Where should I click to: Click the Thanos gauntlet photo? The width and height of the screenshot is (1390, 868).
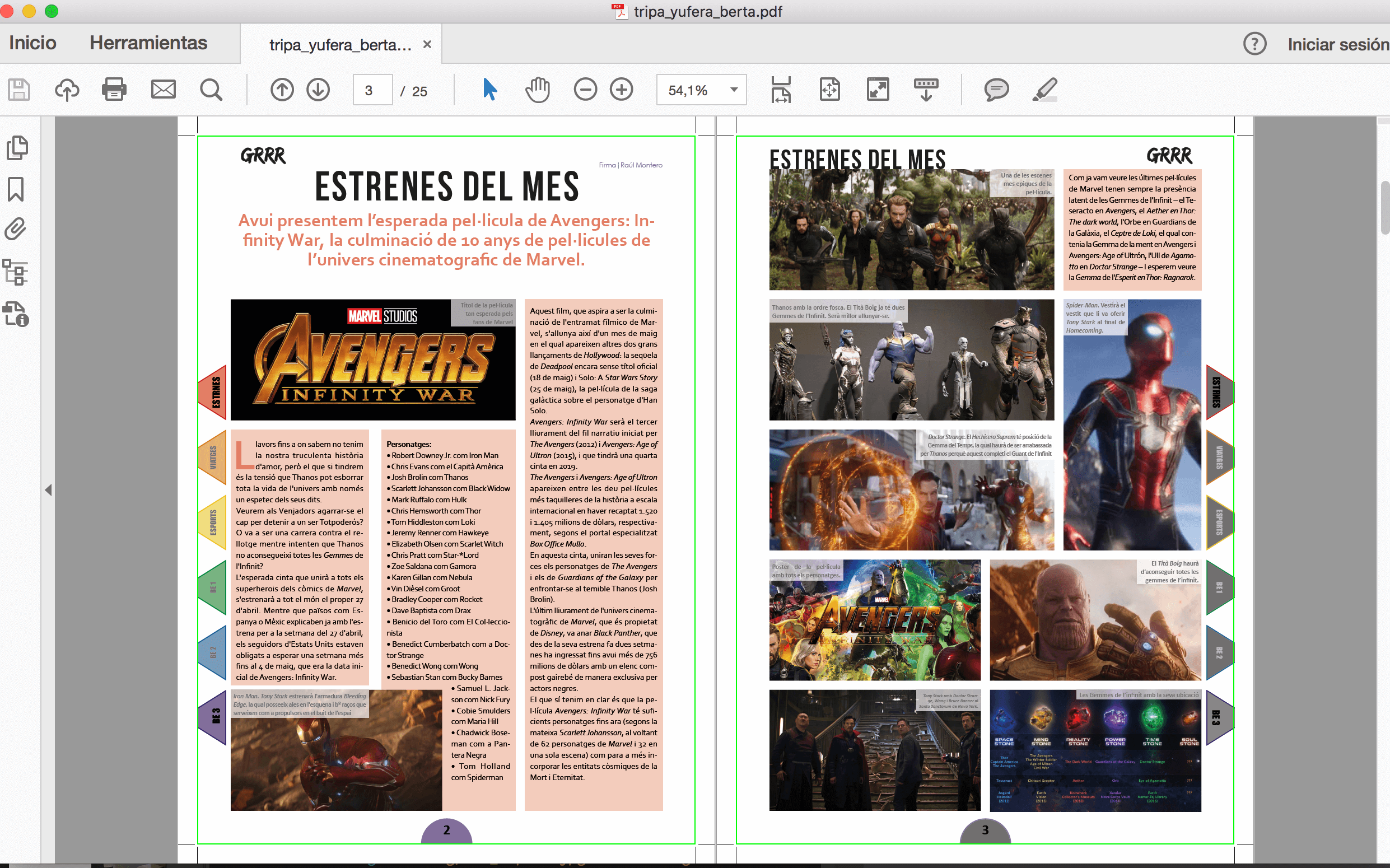pos(1095,620)
